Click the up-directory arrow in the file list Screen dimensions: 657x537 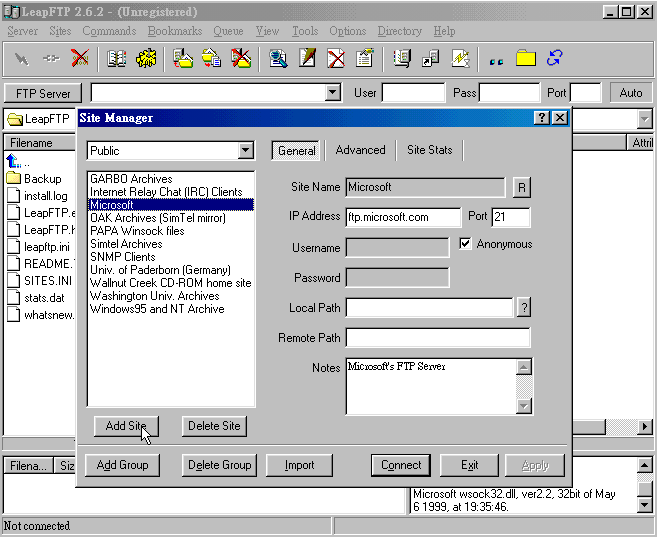tap(14, 161)
